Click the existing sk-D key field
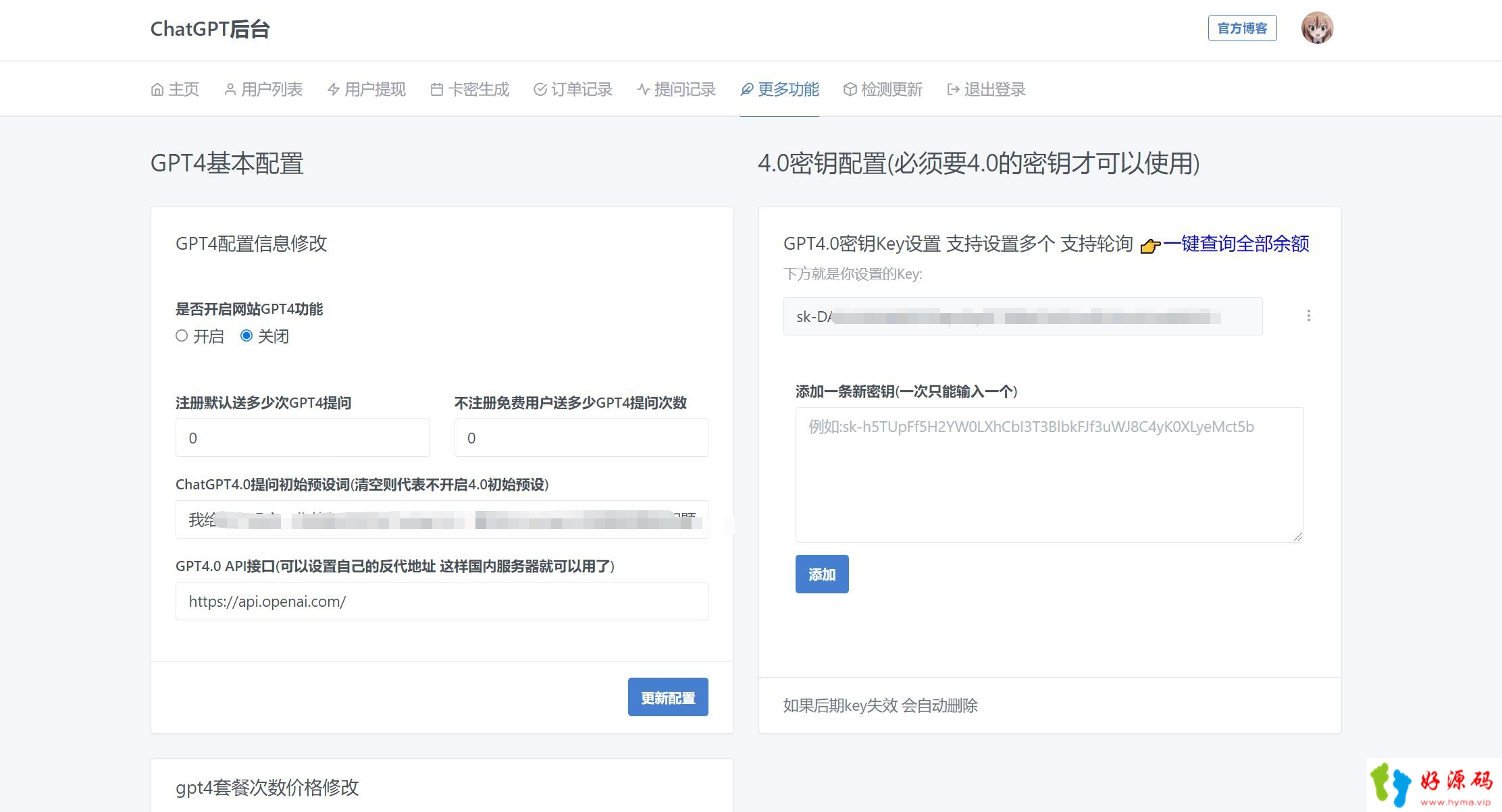1502x812 pixels. coord(1022,316)
